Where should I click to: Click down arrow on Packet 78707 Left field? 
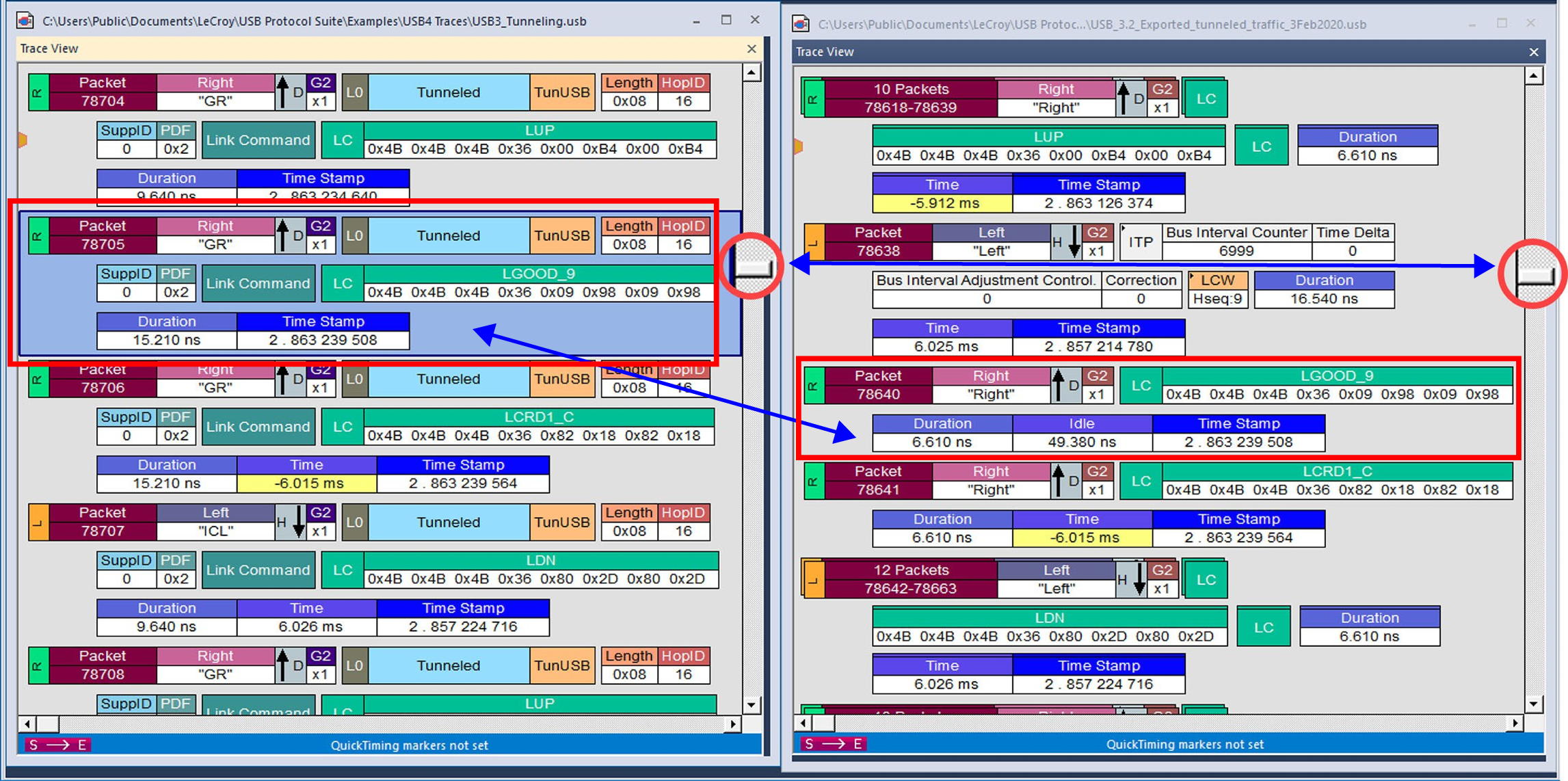click(299, 522)
